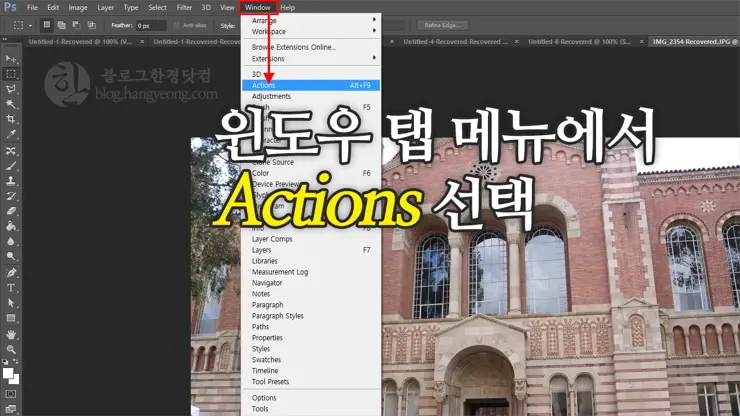
Task: Open the Filter menu
Action: [x=184, y=8]
